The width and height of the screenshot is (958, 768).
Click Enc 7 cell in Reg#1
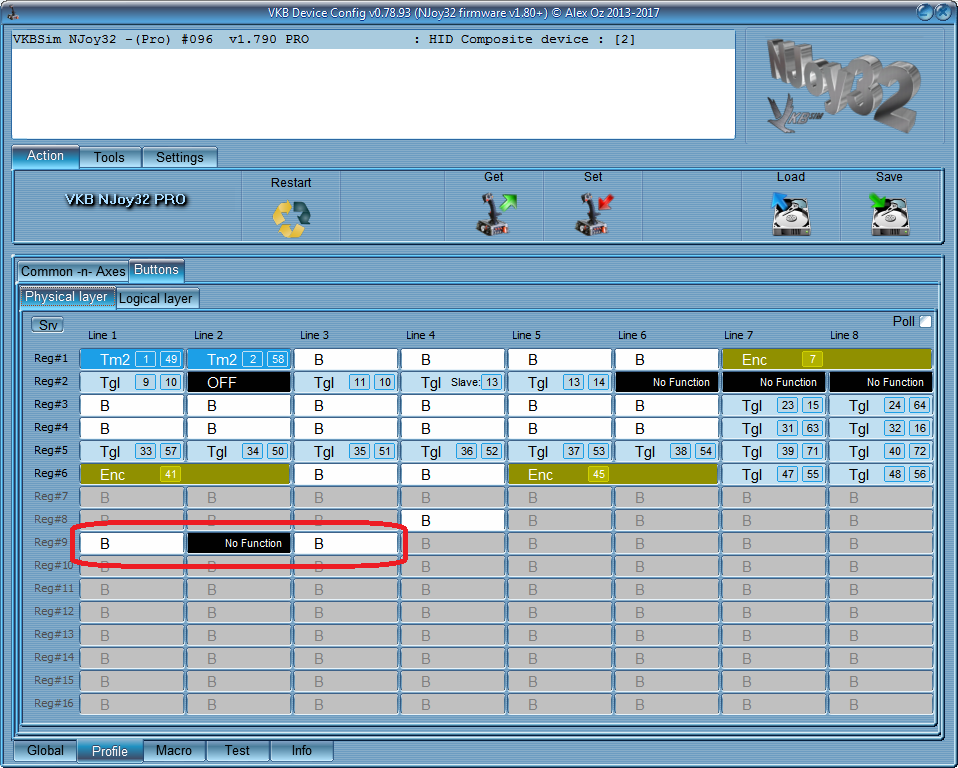[827, 359]
